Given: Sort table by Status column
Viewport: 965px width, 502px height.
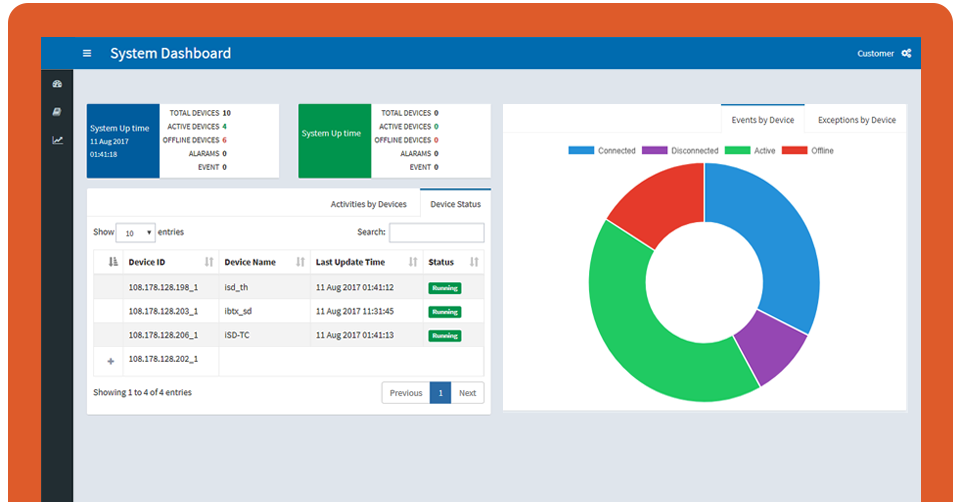Looking at the screenshot, I should [453, 262].
